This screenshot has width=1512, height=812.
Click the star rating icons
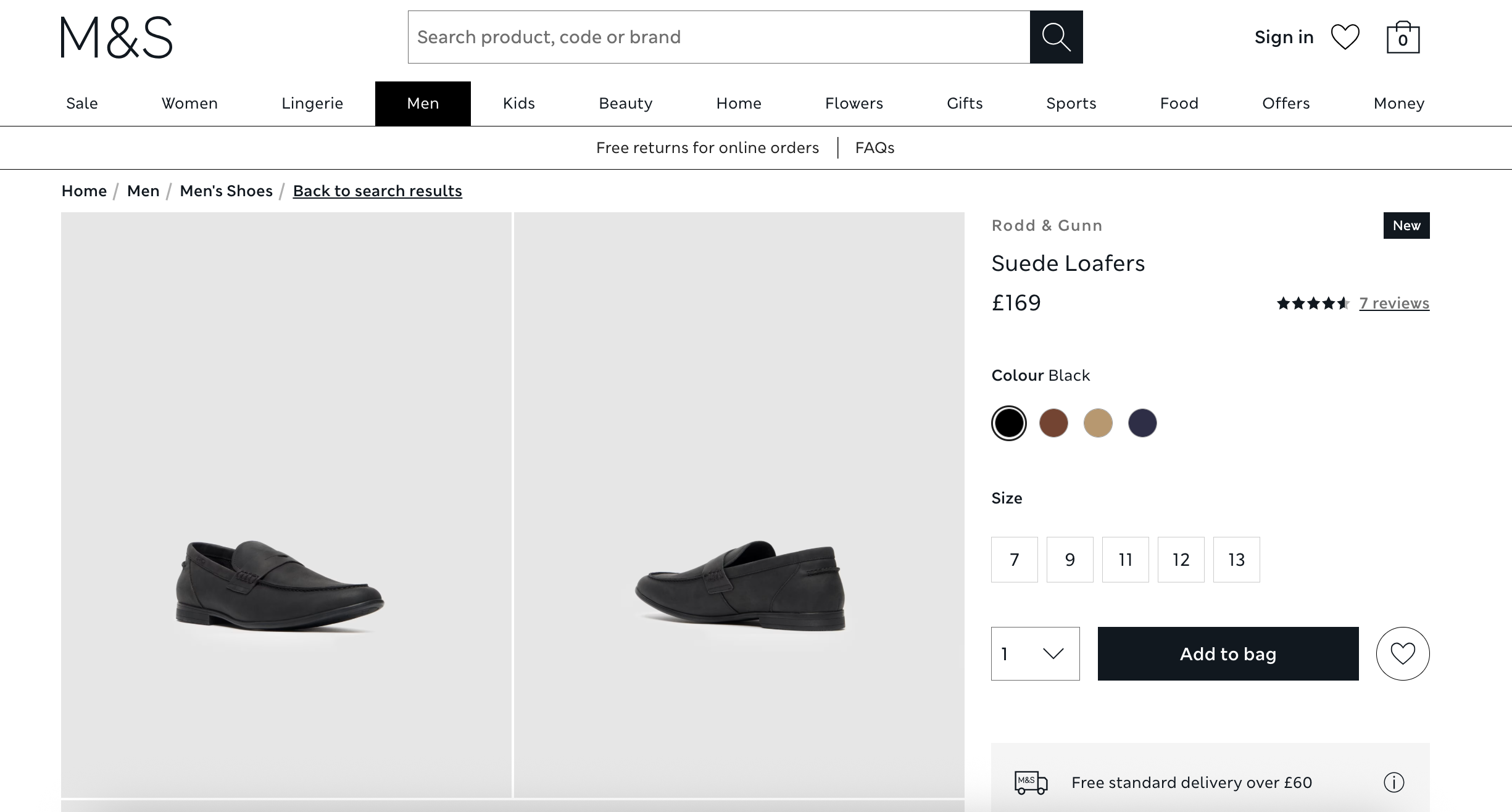[1313, 303]
